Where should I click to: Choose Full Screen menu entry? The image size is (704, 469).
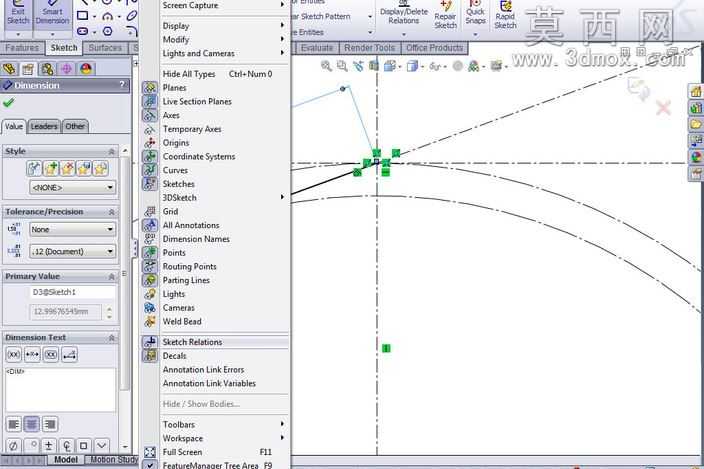(215, 452)
